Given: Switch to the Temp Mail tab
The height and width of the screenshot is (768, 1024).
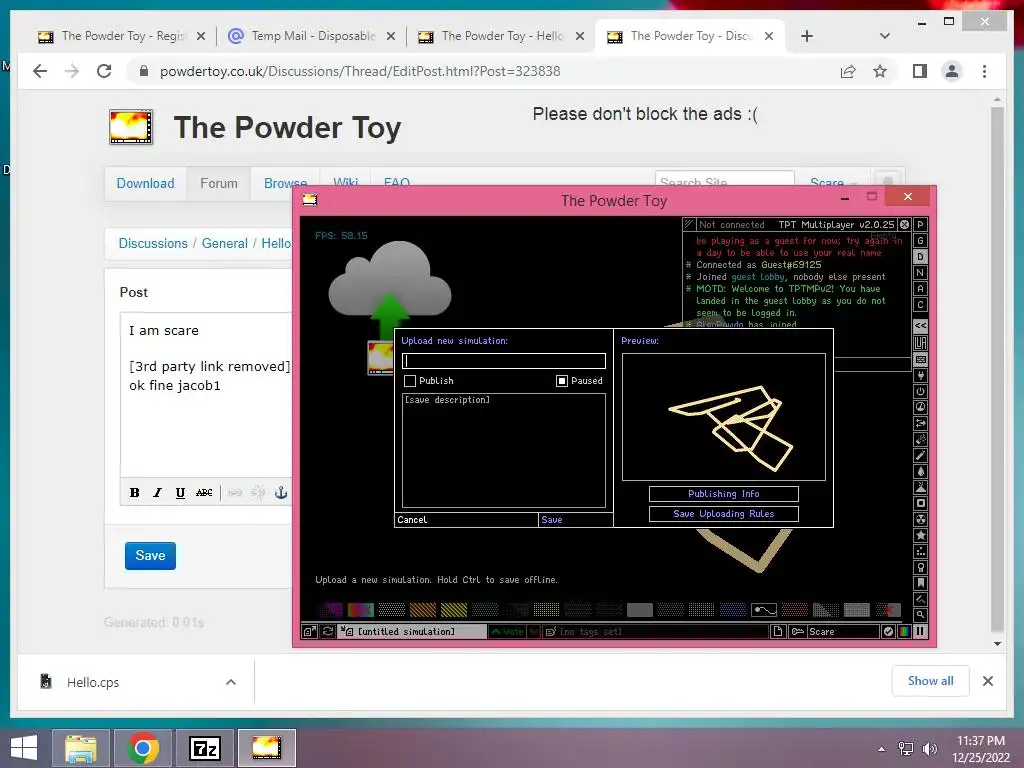Looking at the screenshot, I should [x=312, y=36].
